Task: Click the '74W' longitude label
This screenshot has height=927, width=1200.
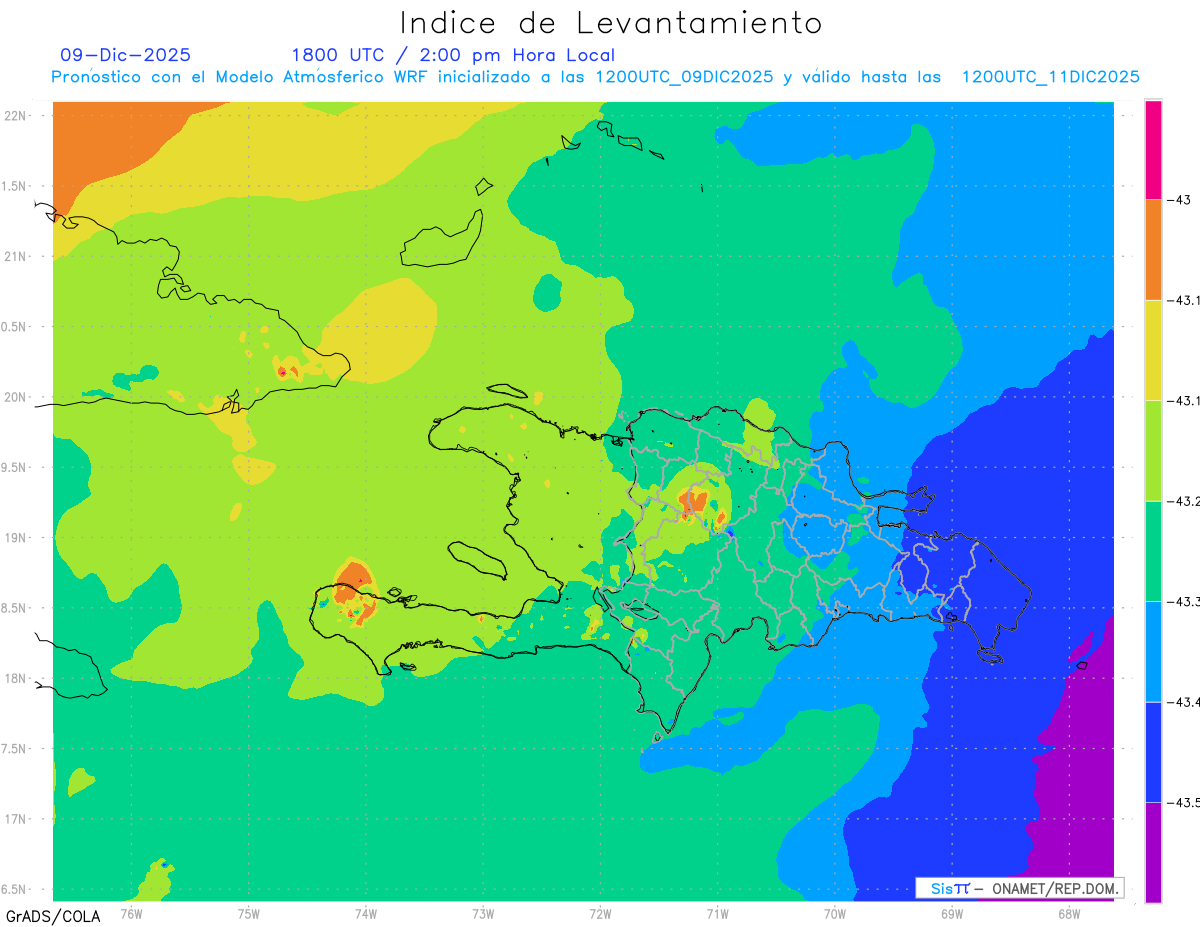Action: coord(365,913)
